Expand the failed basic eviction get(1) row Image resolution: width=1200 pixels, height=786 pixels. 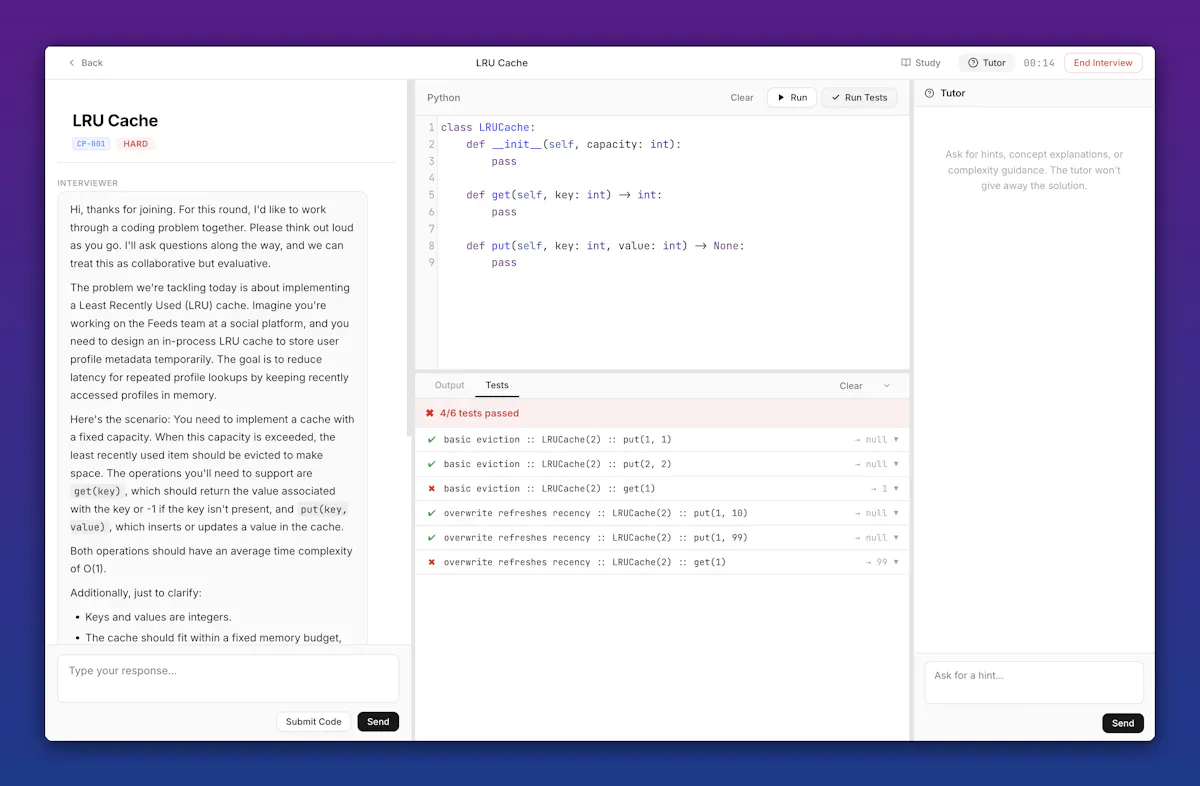tap(662, 488)
